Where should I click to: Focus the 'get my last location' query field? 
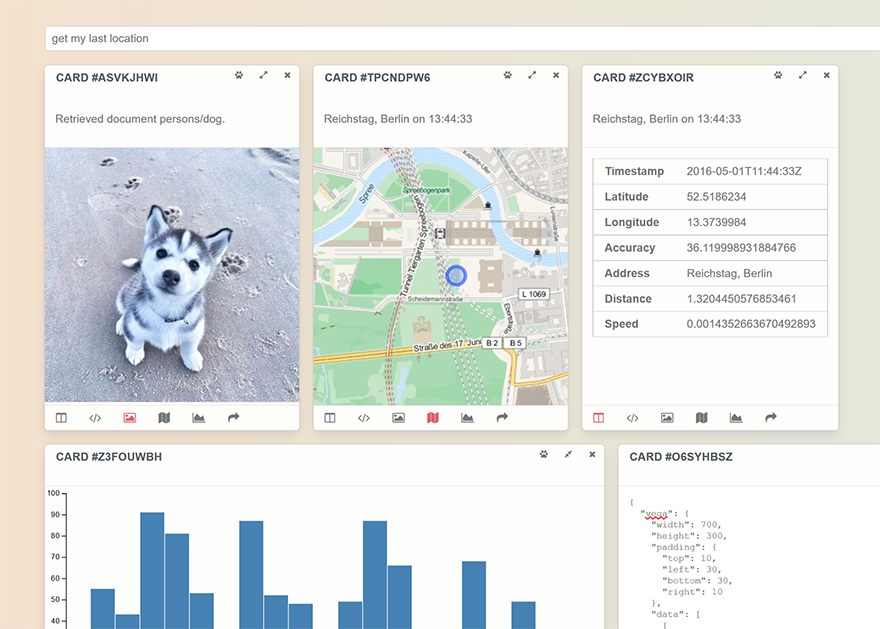(x=462, y=38)
